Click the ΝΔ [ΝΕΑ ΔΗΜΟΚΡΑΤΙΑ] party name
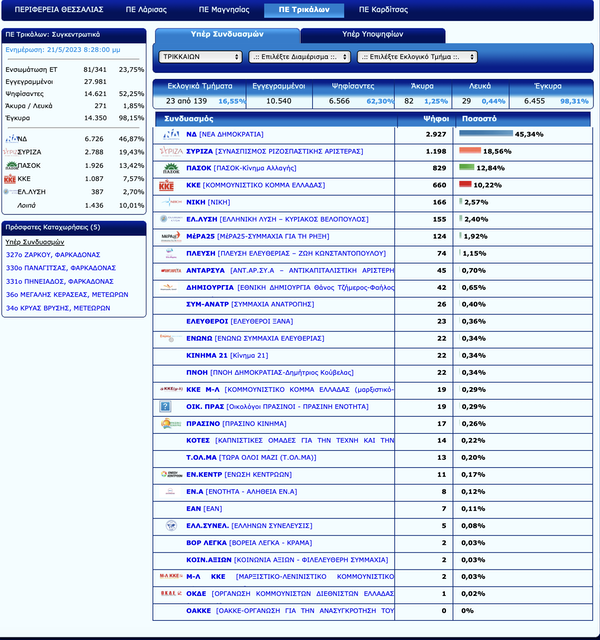The height and width of the screenshot is (640, 600). (225, 134)
